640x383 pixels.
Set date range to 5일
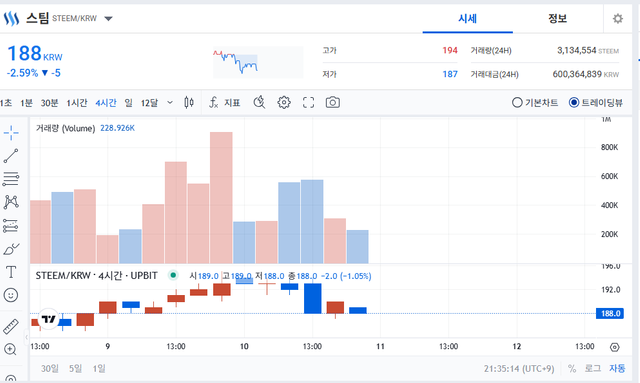[x=76, y=369]
